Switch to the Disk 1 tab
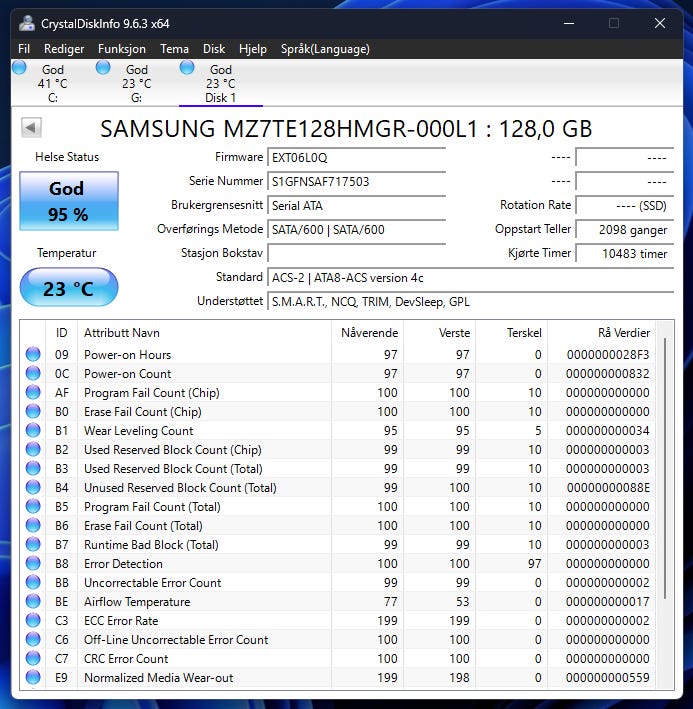 220,84
